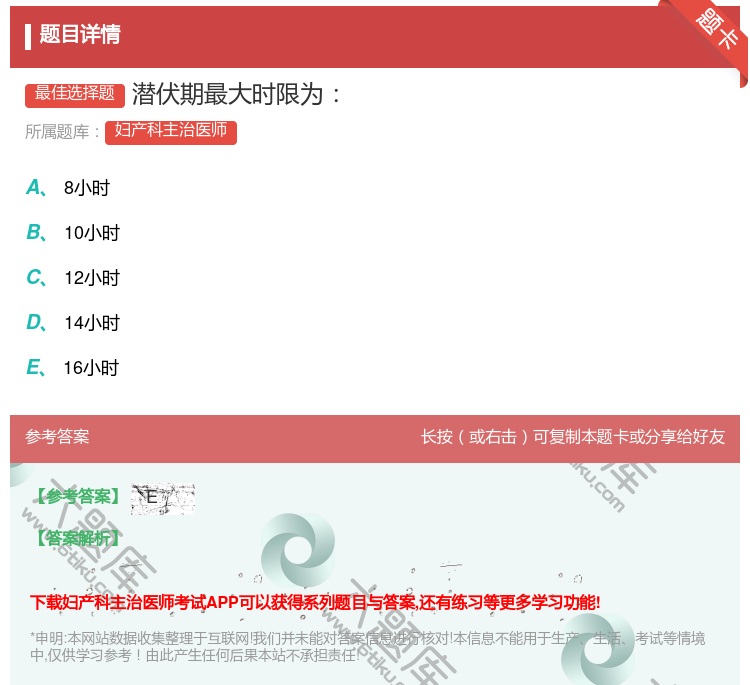Click the 所属题库 label

tap(62, 132)
